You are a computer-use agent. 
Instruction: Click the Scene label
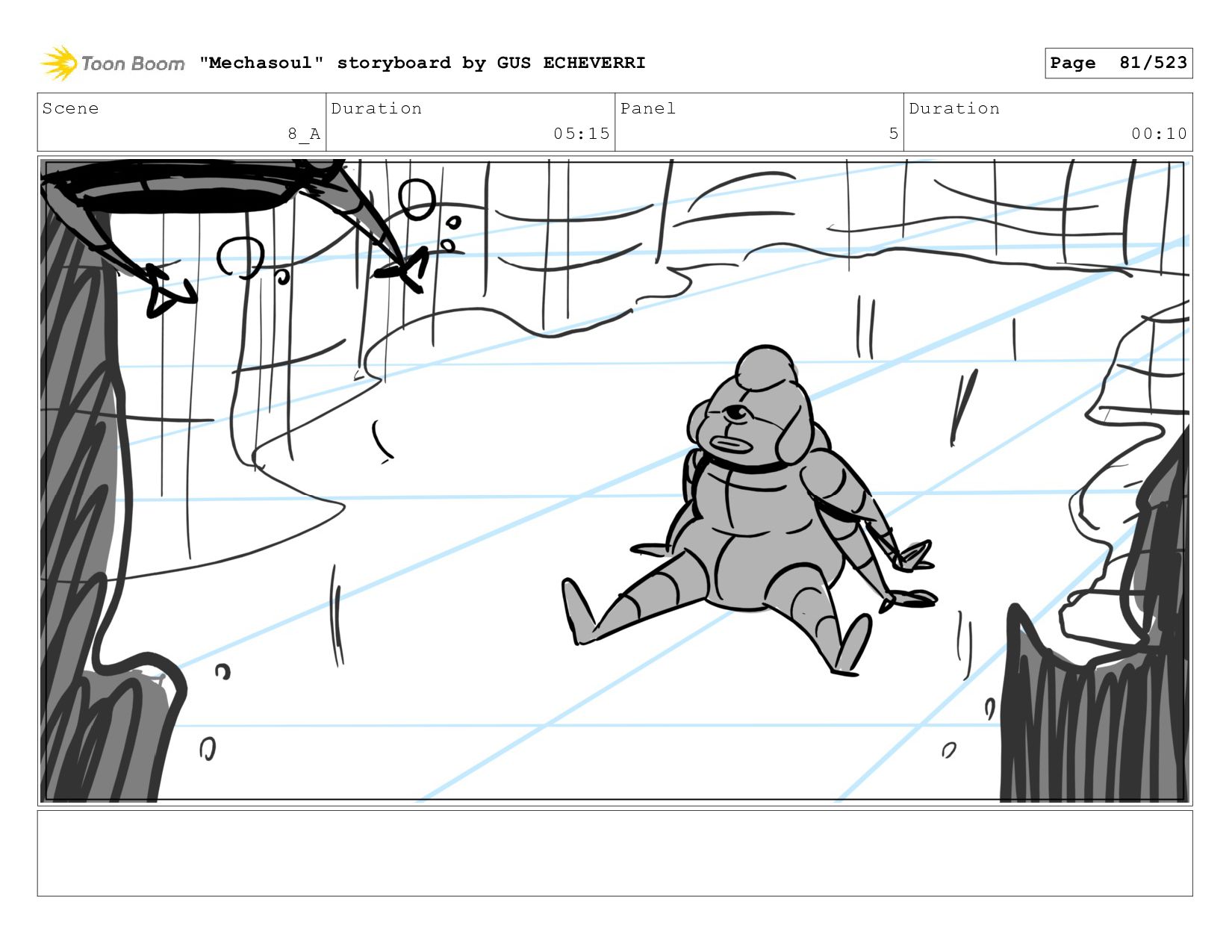tap(70, 108)
